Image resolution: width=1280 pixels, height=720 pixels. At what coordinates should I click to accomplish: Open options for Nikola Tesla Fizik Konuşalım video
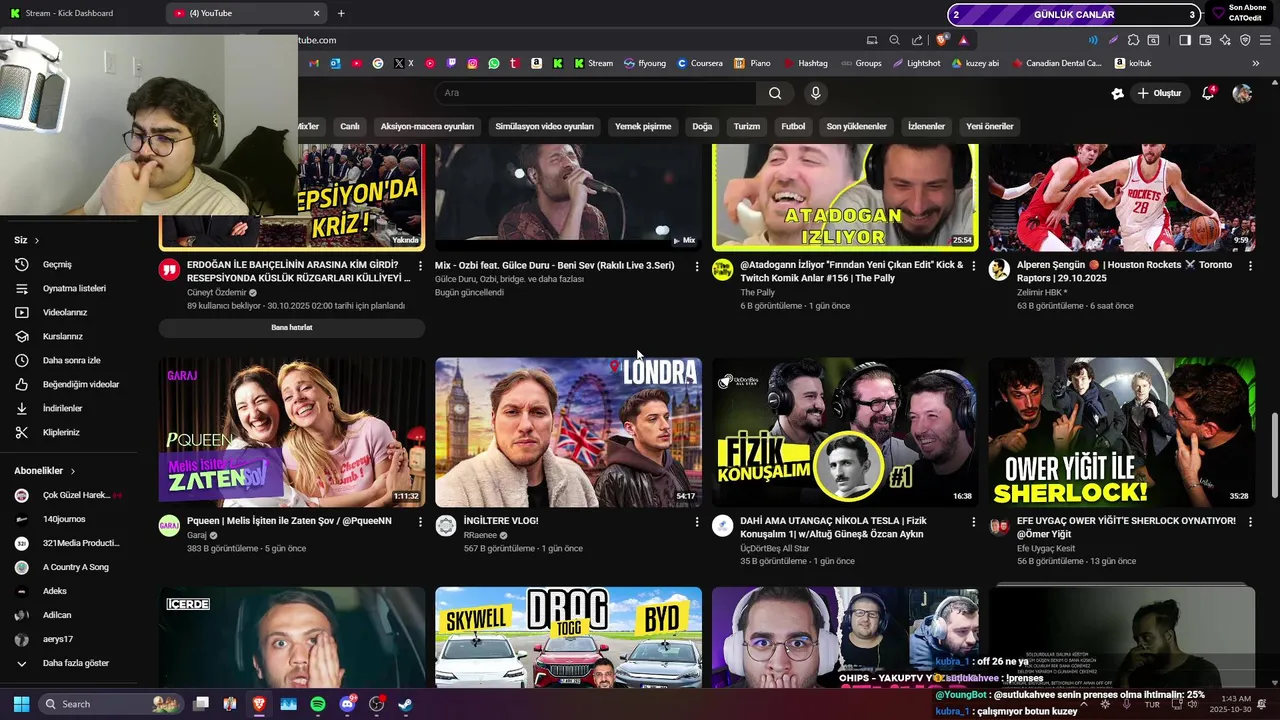pos(973,522)
